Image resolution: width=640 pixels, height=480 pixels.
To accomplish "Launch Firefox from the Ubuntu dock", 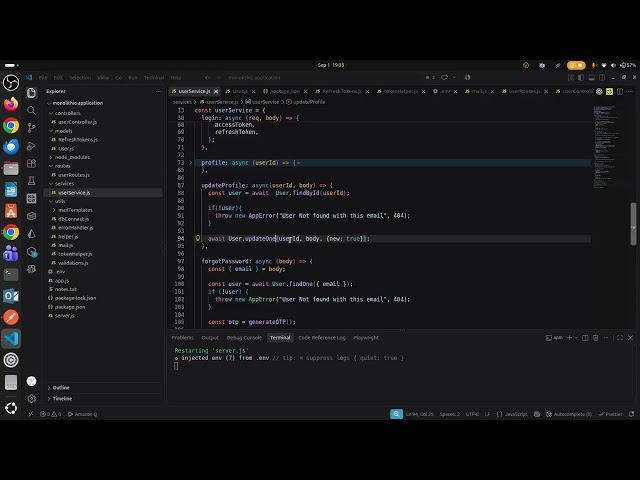I will click(11, 104).
